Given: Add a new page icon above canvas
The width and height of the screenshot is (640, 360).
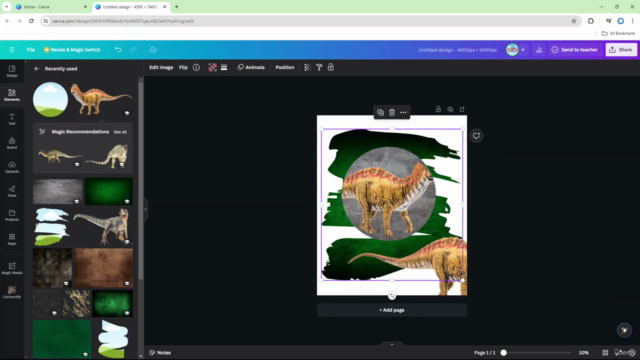Looking at the screenshot, I should tap(462, 109).
